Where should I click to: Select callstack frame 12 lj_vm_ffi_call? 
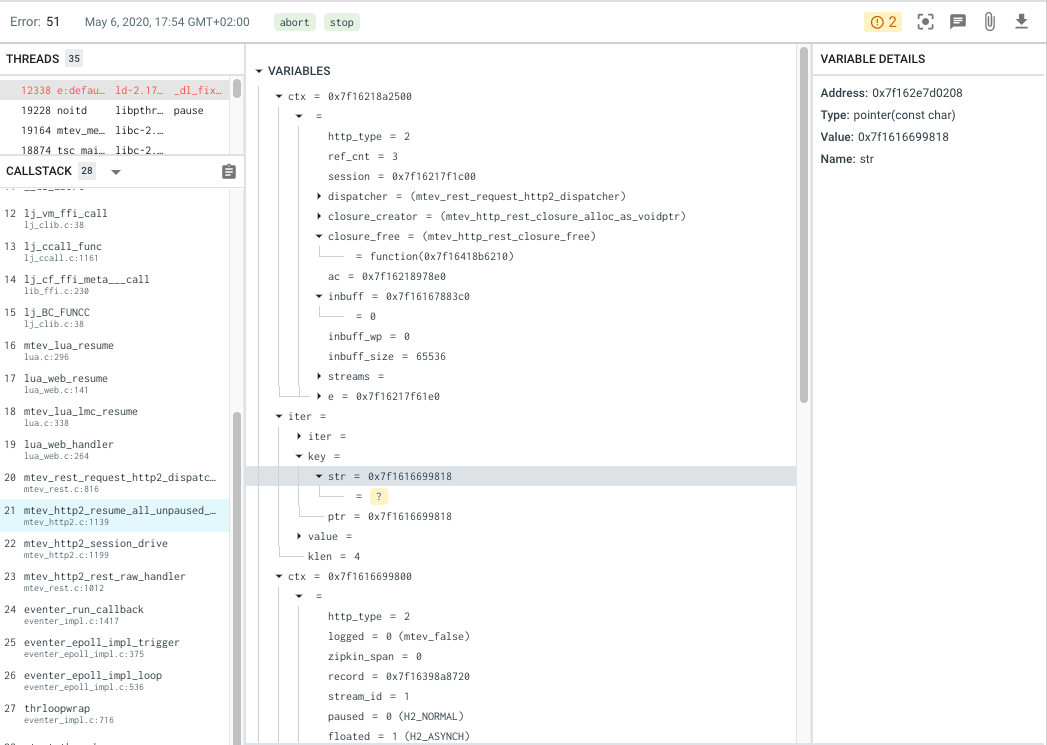tap(115, 218)
